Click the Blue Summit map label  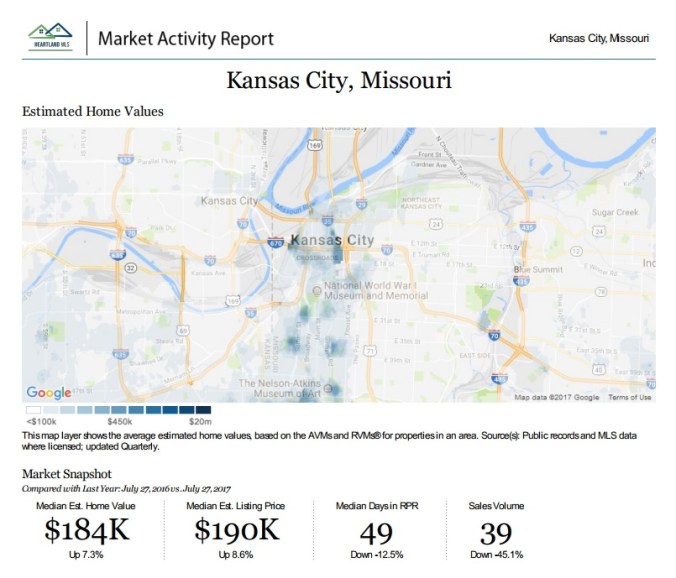(x=538, y=269)
